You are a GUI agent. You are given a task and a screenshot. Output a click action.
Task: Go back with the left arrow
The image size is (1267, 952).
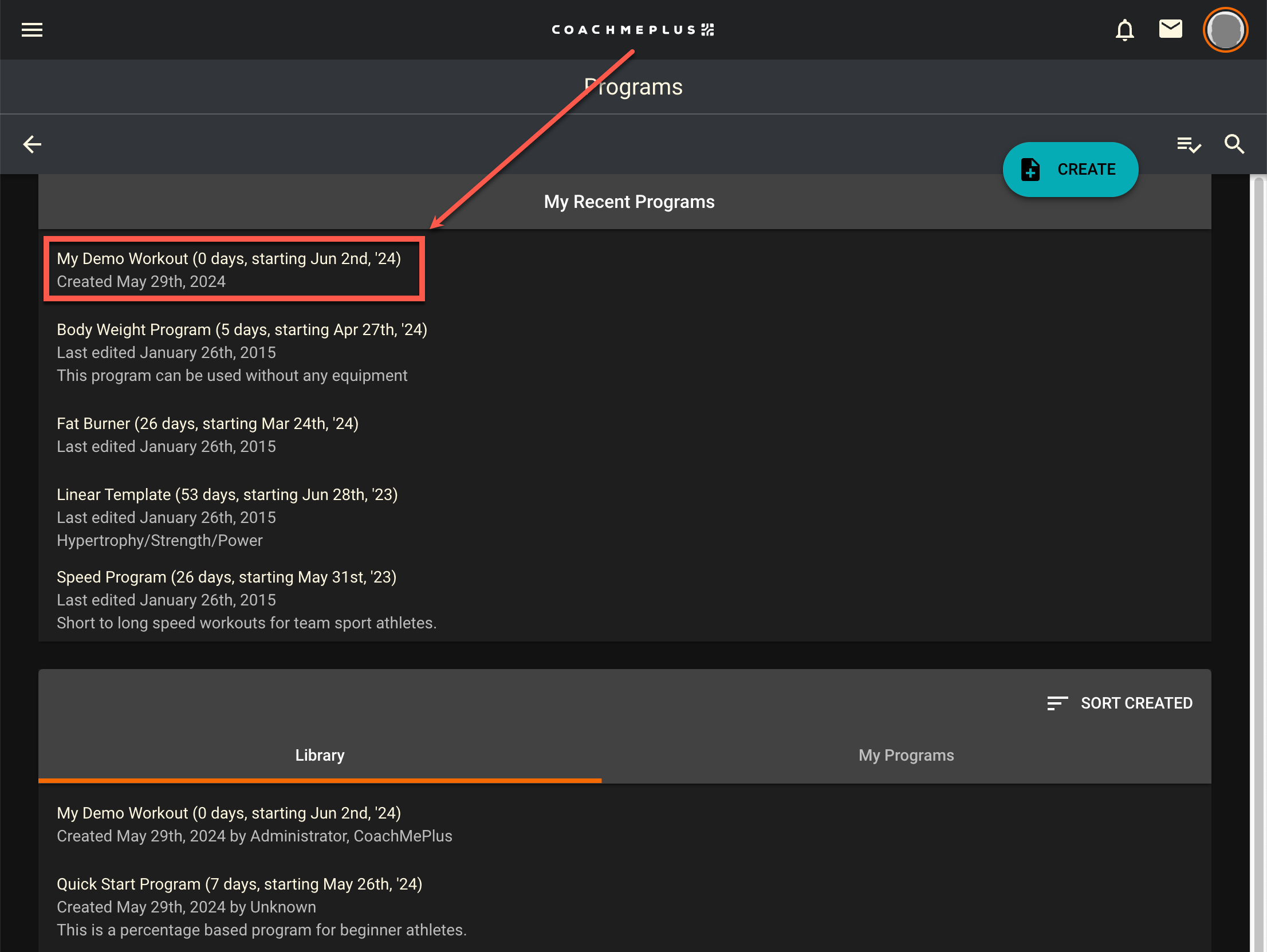(x=32, y=144)
